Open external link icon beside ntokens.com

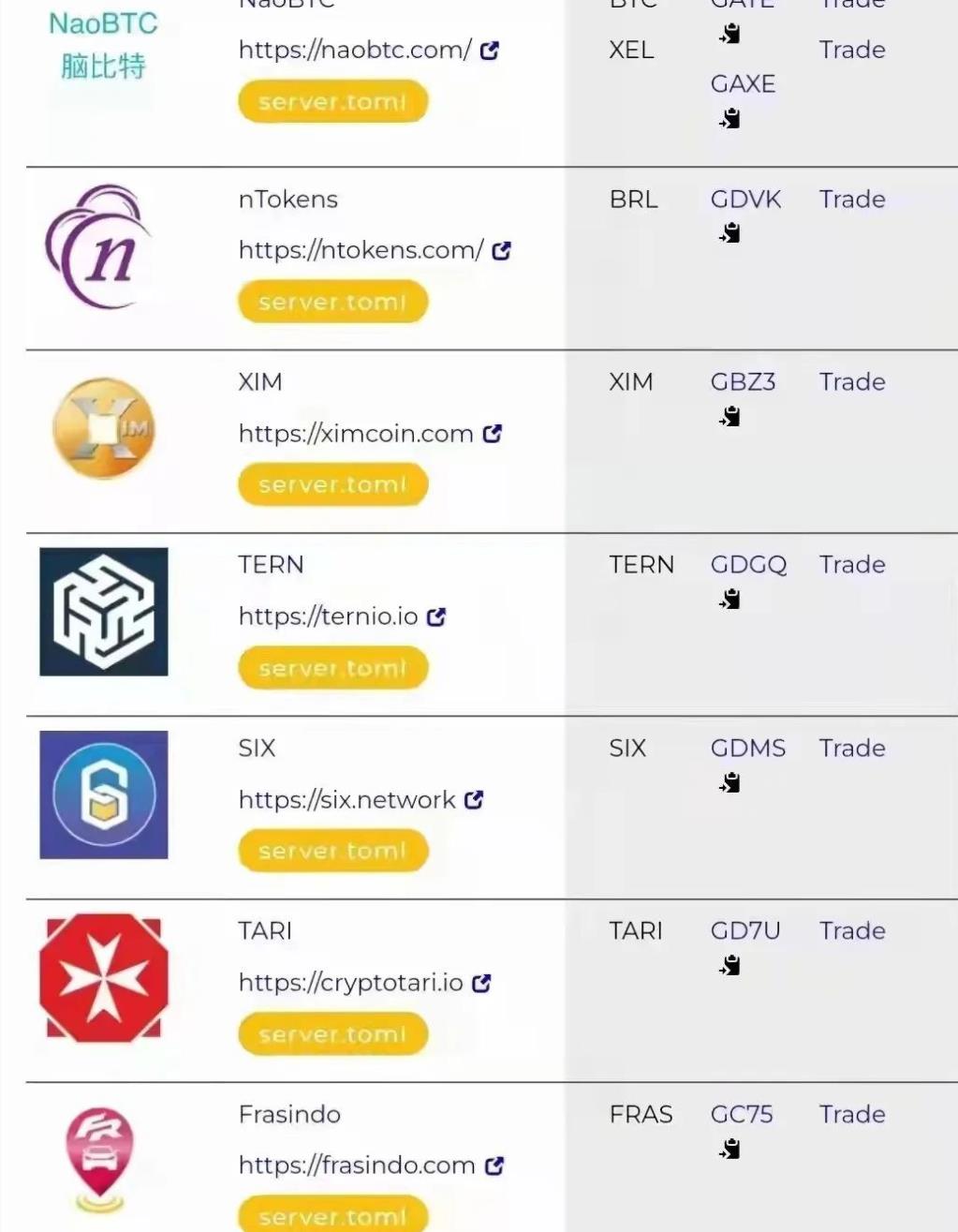click(502, 250)
